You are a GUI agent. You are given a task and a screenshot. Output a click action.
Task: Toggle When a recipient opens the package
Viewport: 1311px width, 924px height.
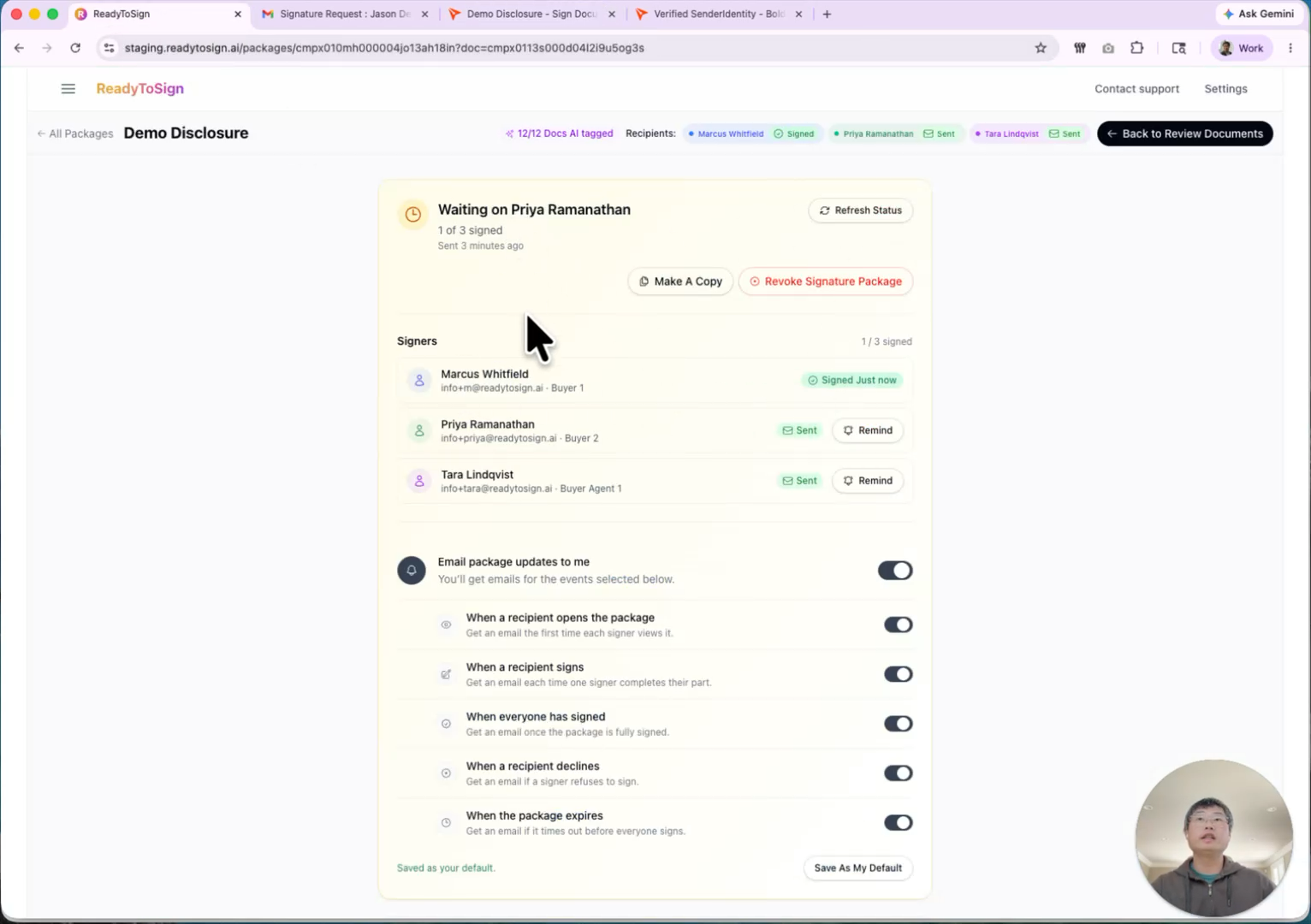click(x=899, y=625)
